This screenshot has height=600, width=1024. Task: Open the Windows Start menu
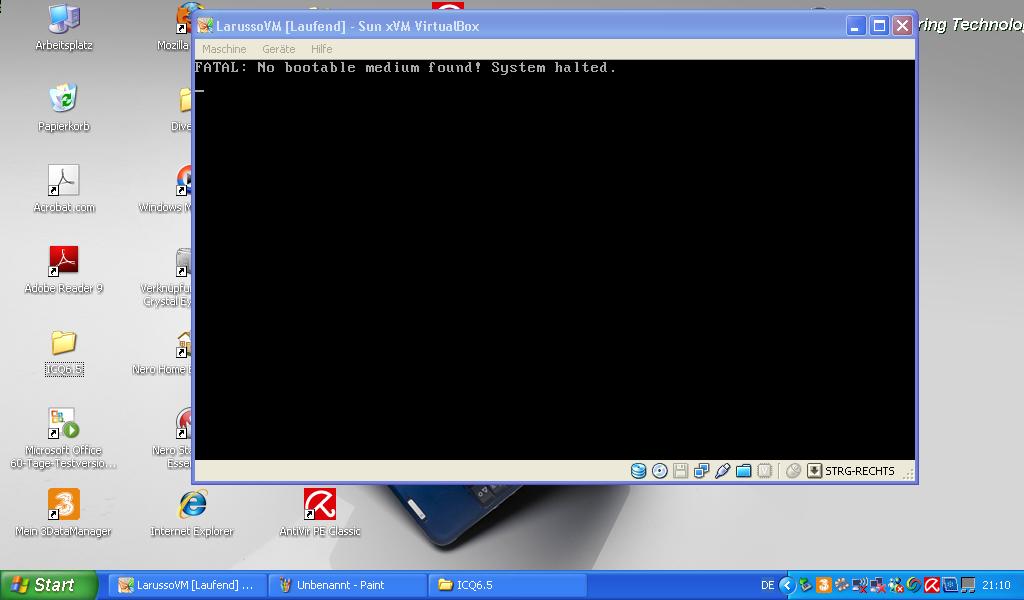point(48,585)
